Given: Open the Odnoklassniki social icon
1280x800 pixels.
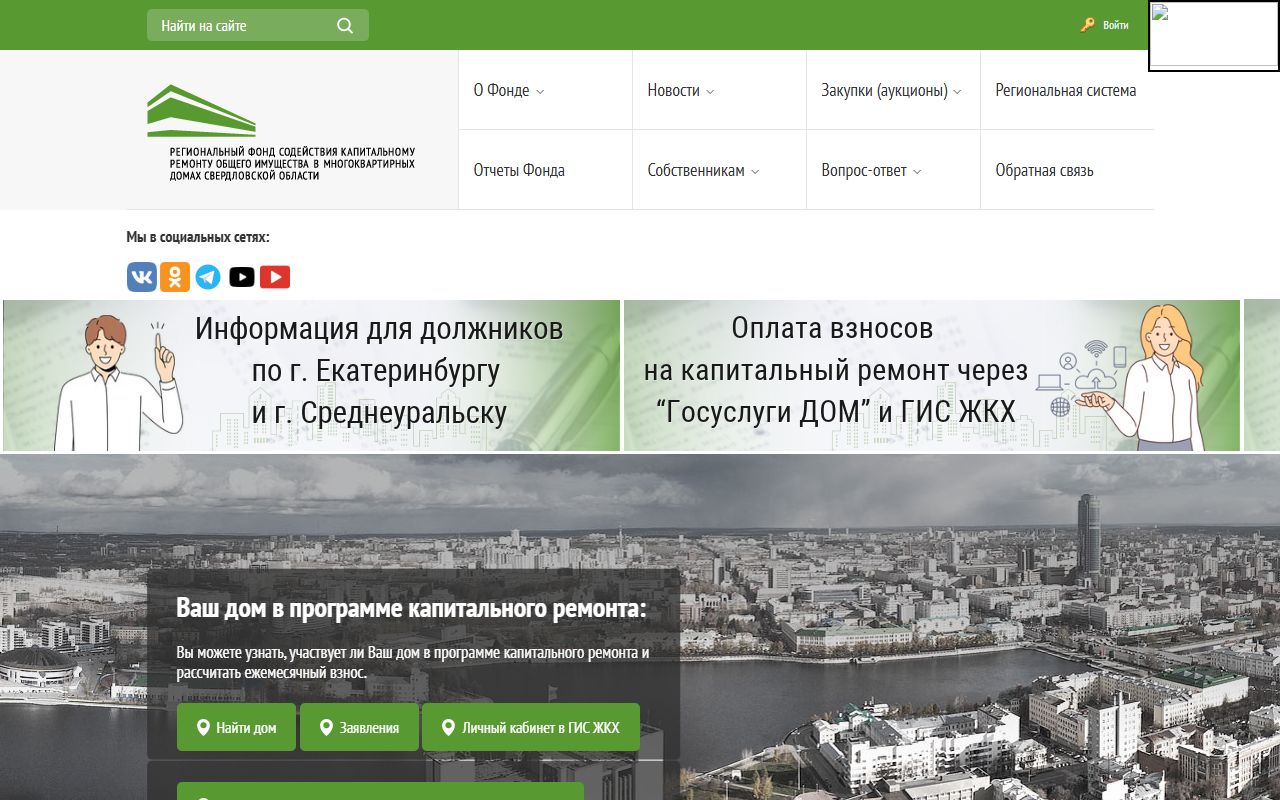Looking at the screenshot, I should (174, 277).
